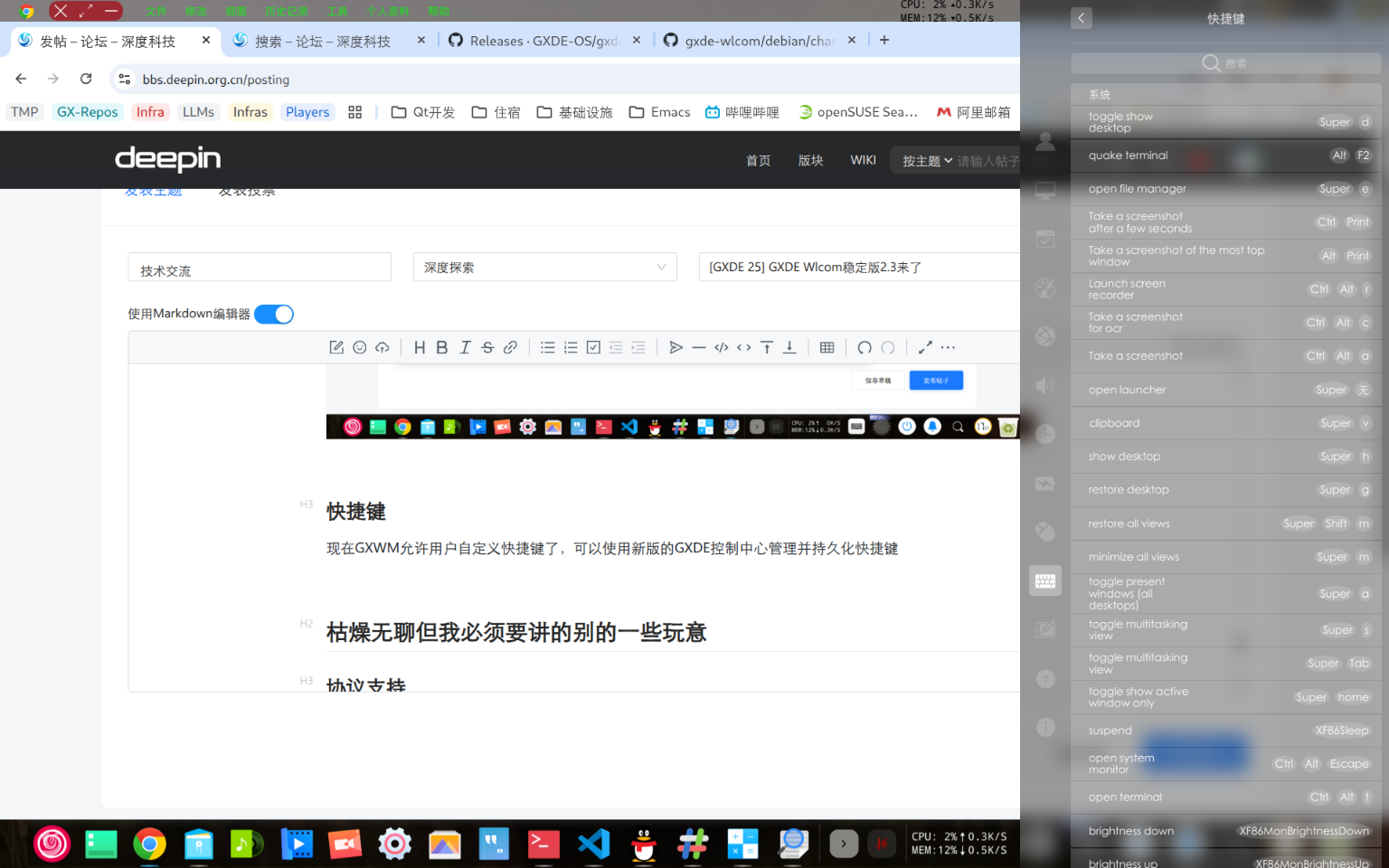The height and width of the screenshot is (868, 1389).
Task: Launch Visual Studio Code from the dock
Action: [x=594, y=844]
